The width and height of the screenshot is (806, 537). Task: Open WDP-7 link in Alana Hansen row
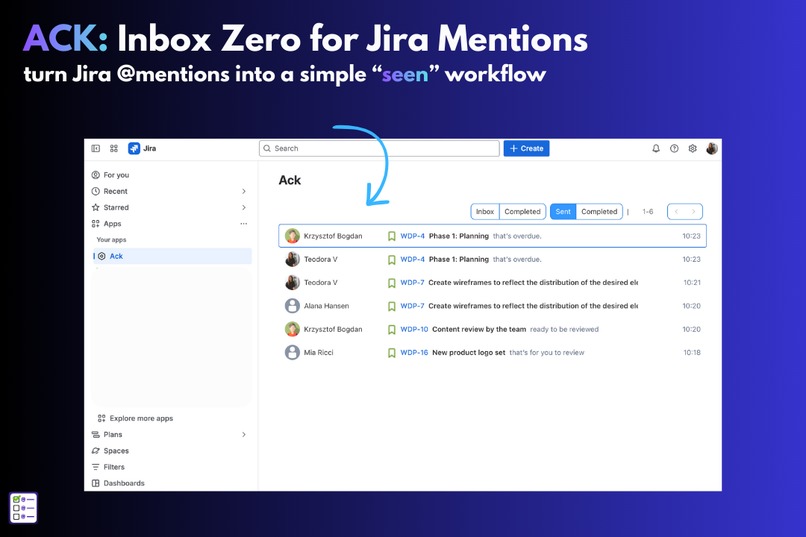(x=412, y=306)
